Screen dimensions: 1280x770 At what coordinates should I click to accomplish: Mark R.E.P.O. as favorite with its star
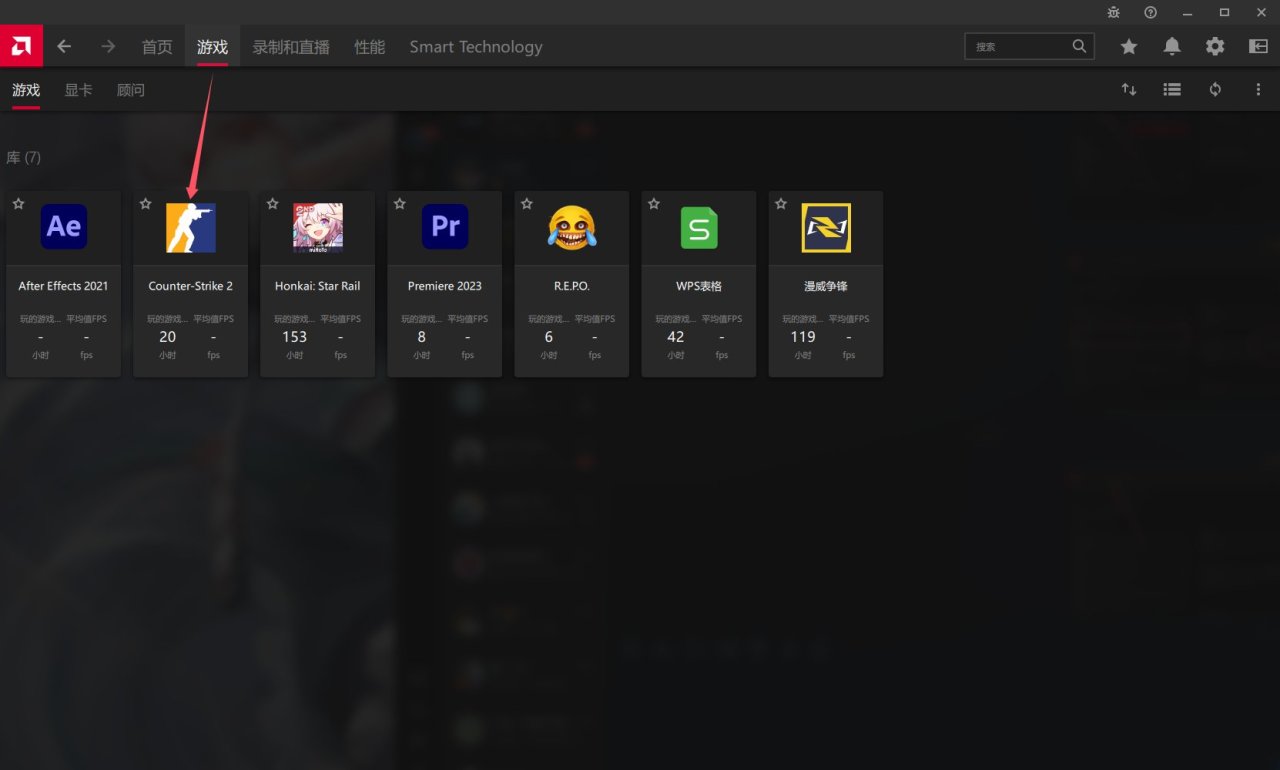click(x=526, y=204)
